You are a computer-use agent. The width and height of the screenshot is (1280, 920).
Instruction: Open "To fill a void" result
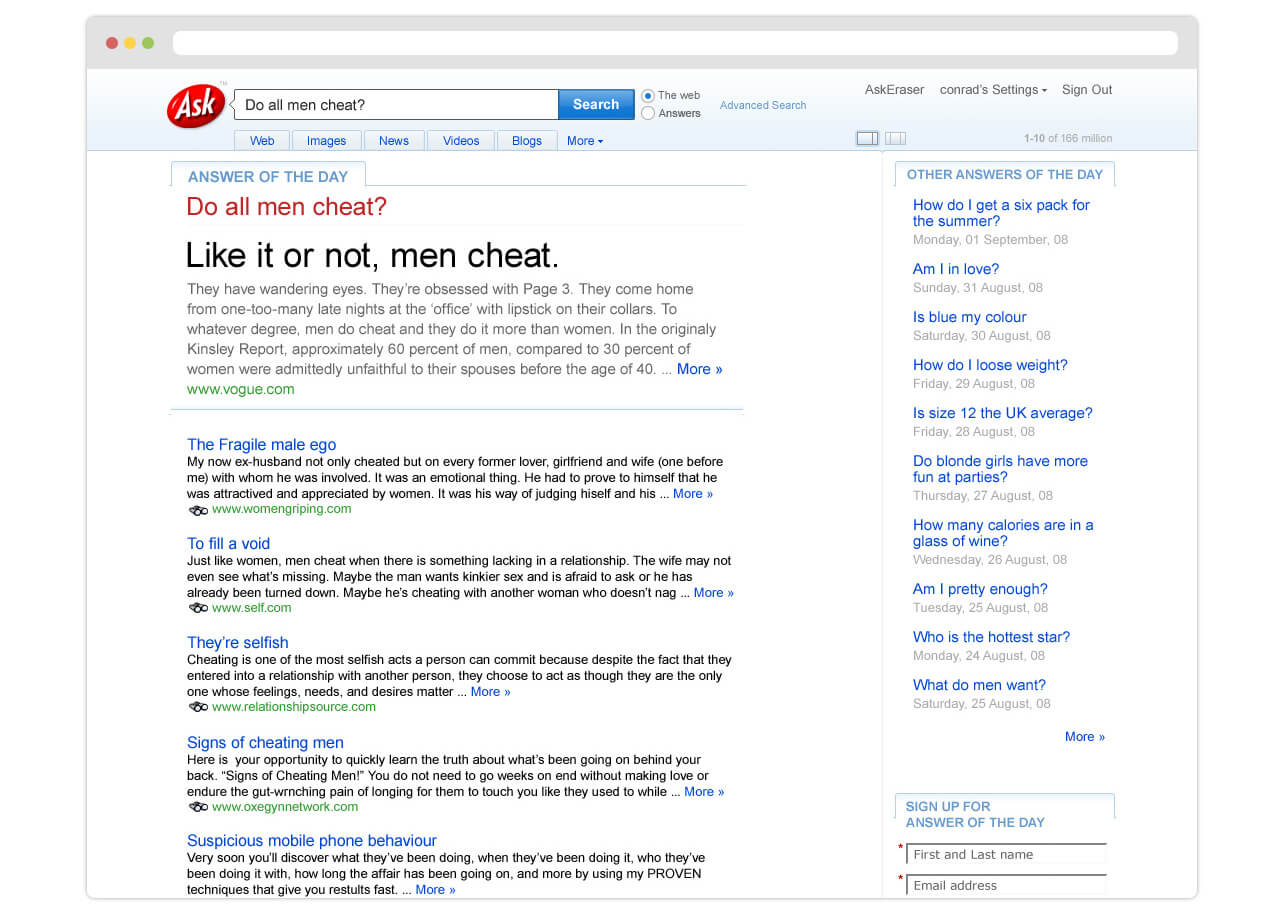(229, 544)
